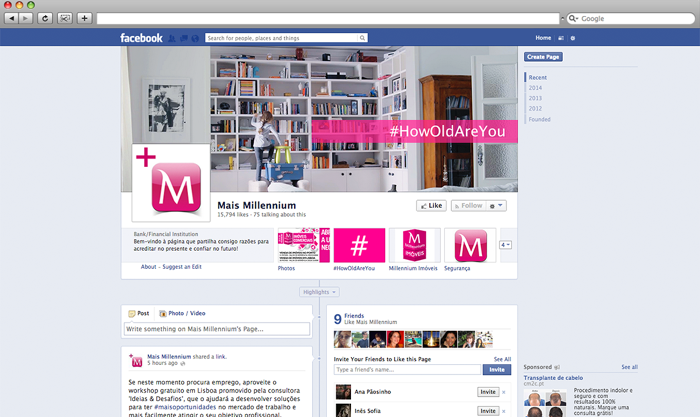The image size is (700, 417).
Task: Invite Inês Sofia to like page
Action: point(488,411)
